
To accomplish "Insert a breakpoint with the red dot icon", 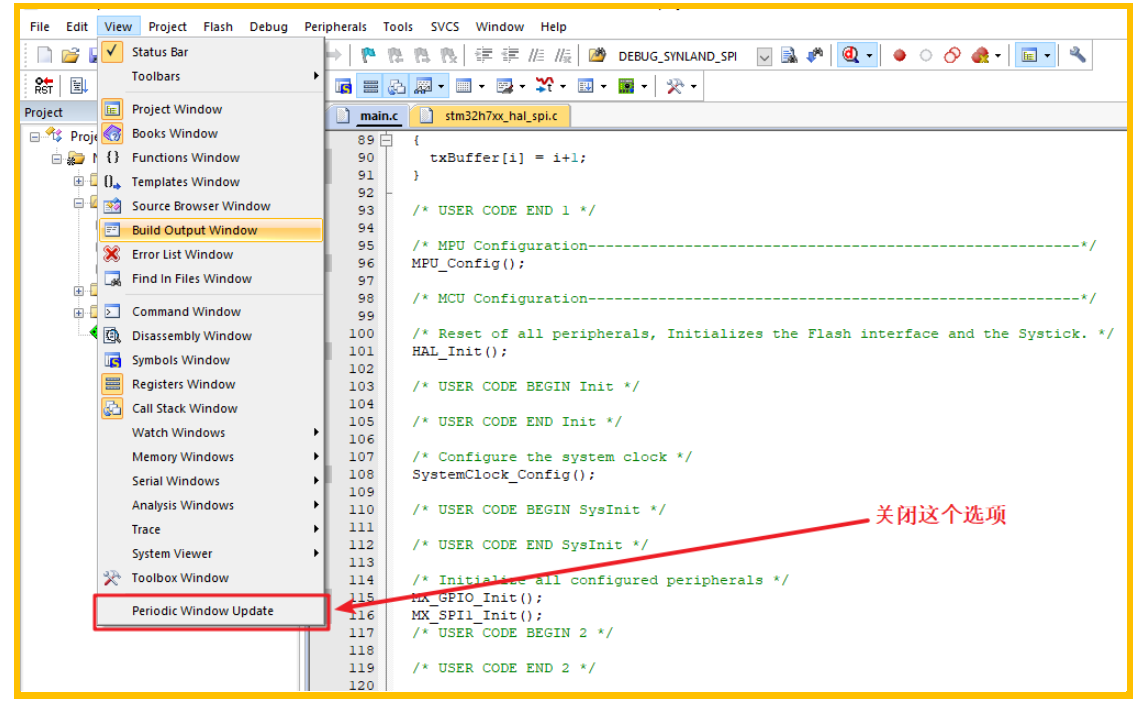I will (x=900, y=55).
